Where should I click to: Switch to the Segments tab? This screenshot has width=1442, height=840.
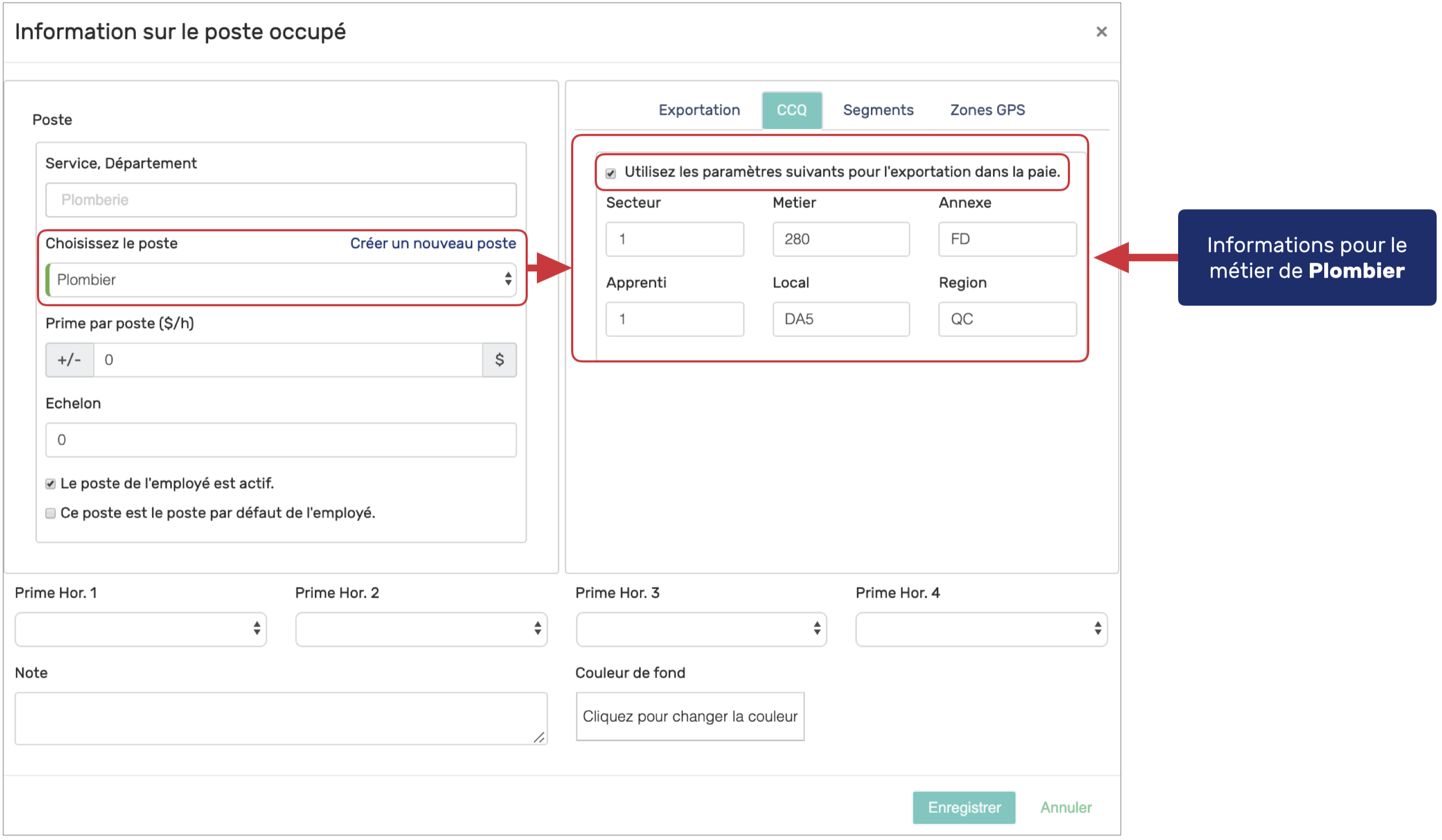[878, 110]
